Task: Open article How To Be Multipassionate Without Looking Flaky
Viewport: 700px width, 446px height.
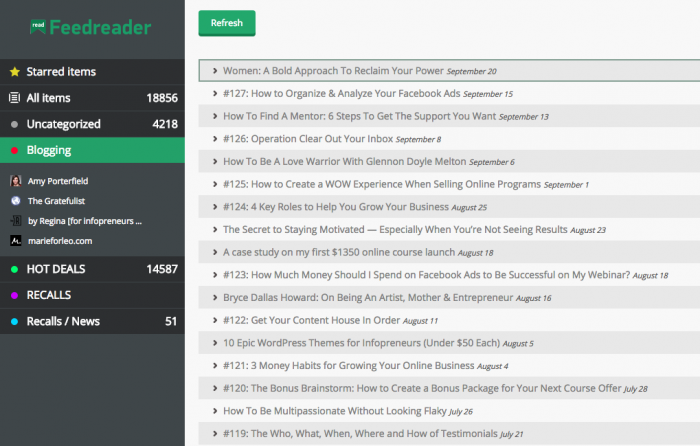Action: (335, 411)
